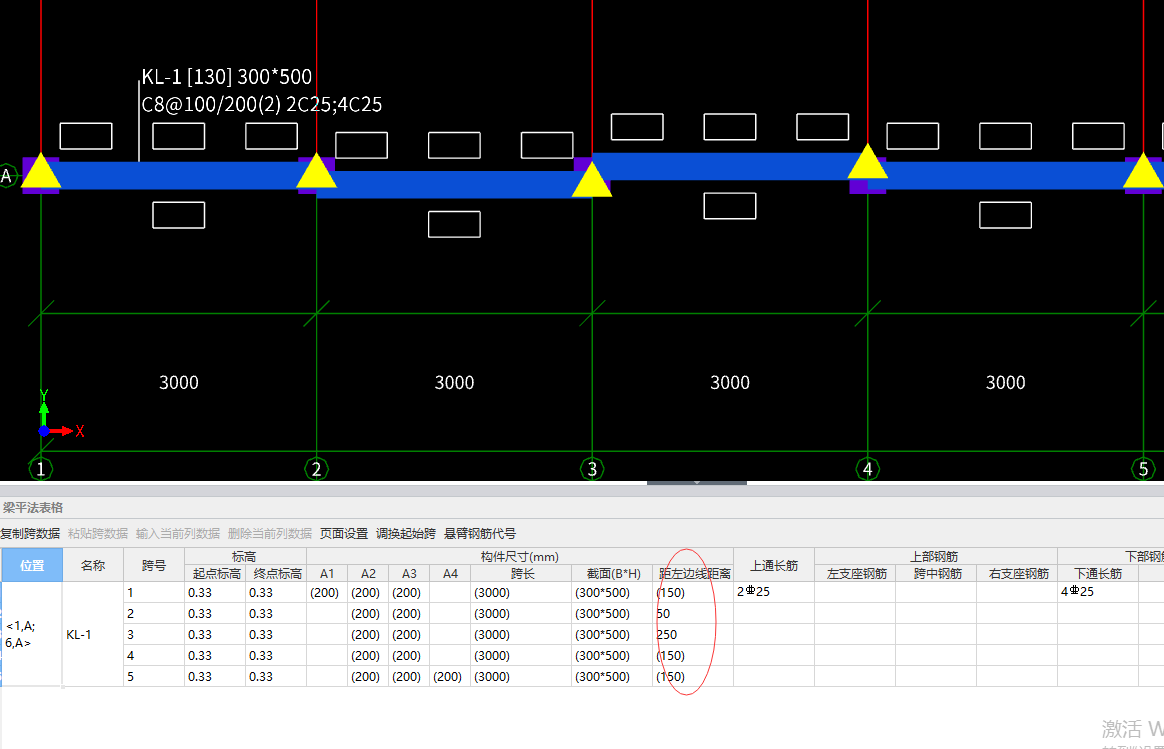The image size is (1164, 749).
Task: Click the 起点标高 column header
Action: point(215,574)
